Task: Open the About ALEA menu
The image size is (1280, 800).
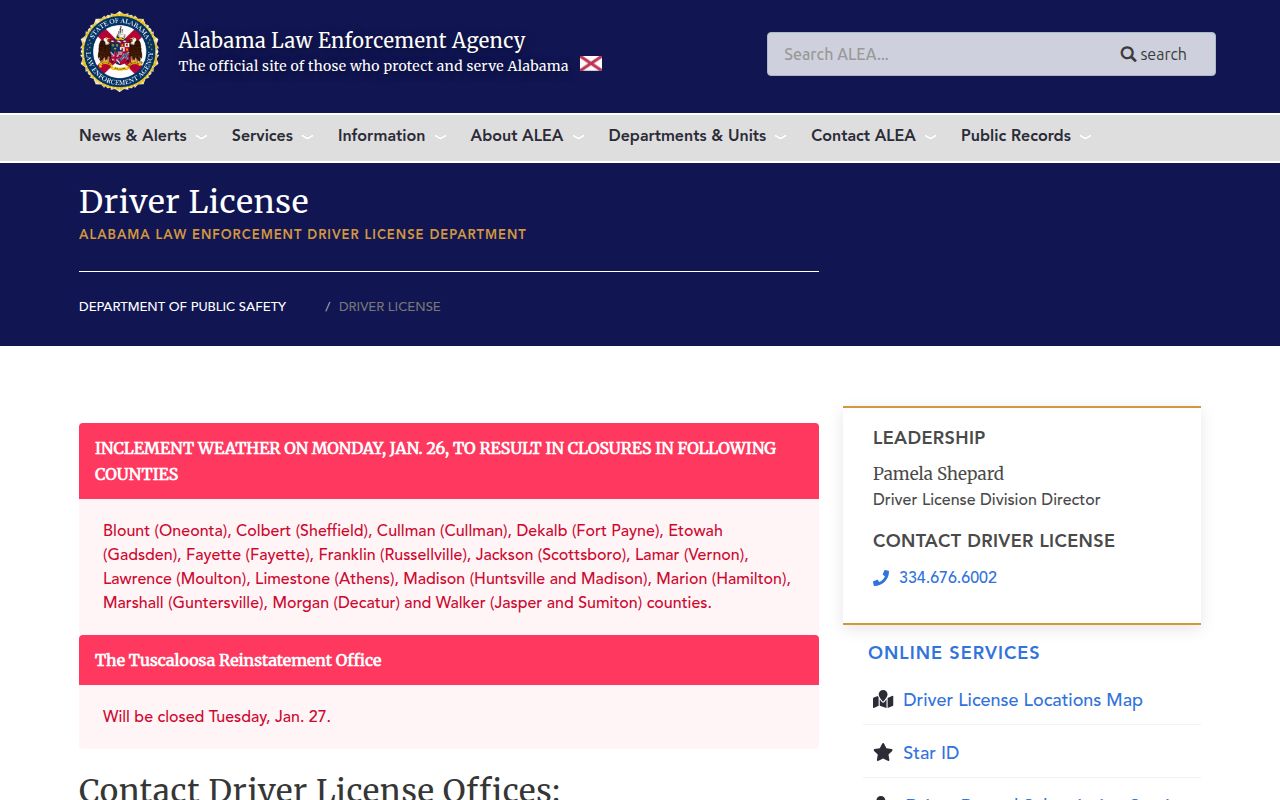Action: tap(517, 136)
